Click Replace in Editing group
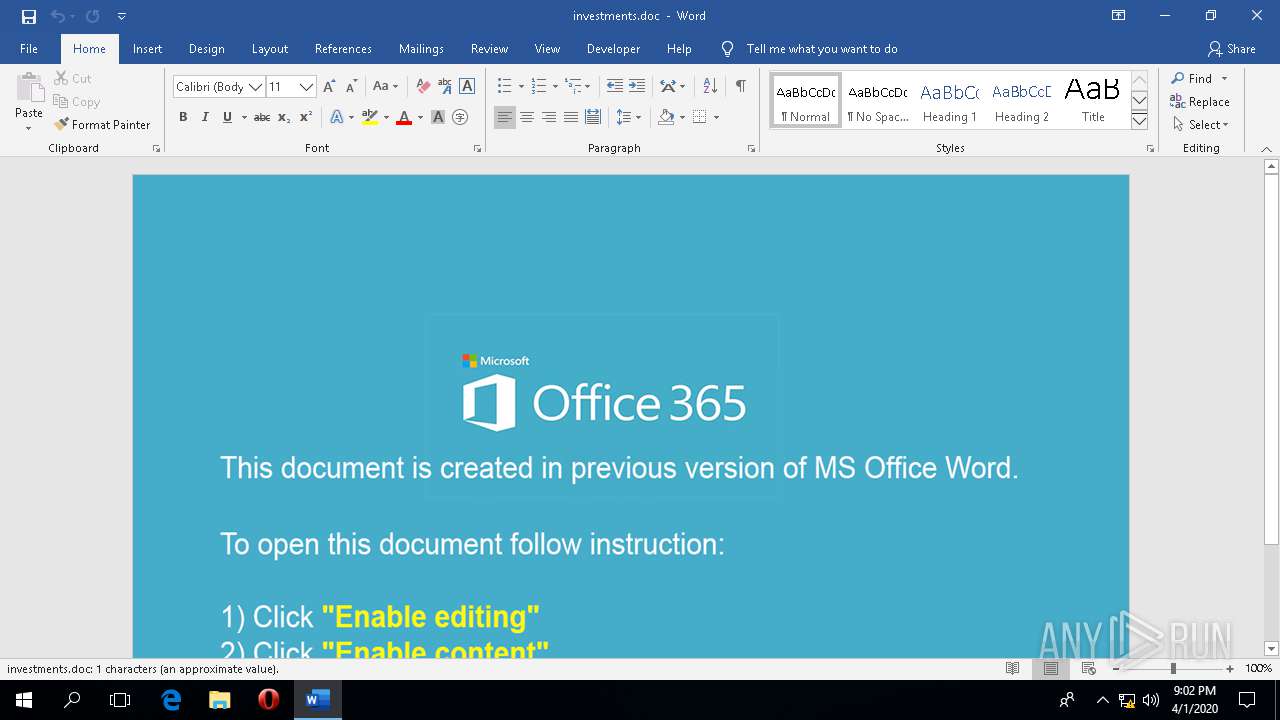The width and height of the screenshot is (1280, 720). coord(1200,102)
